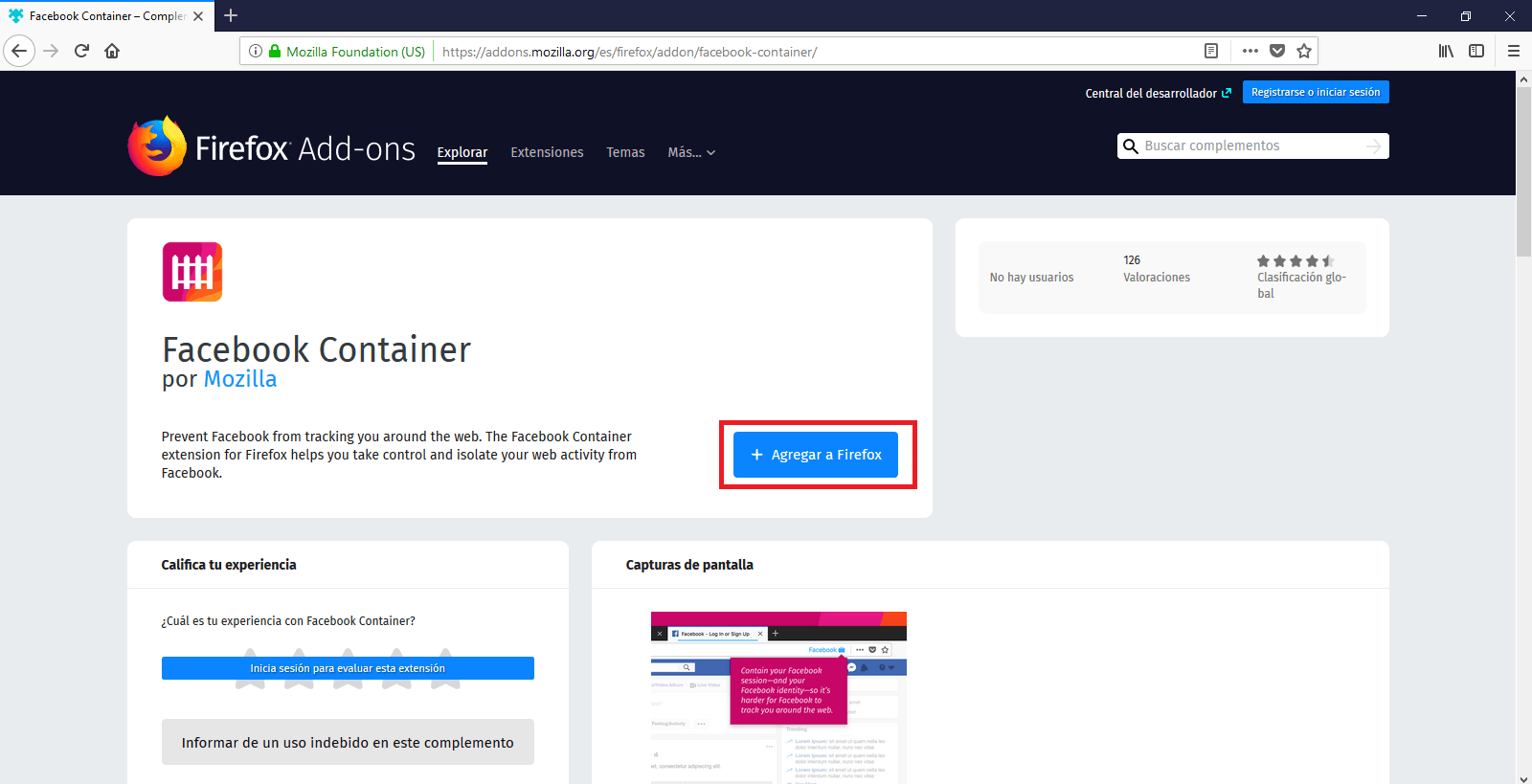Open page actions three-dot menu
This screenshot has height=784, width=1532.
(x=1250, y=51)
